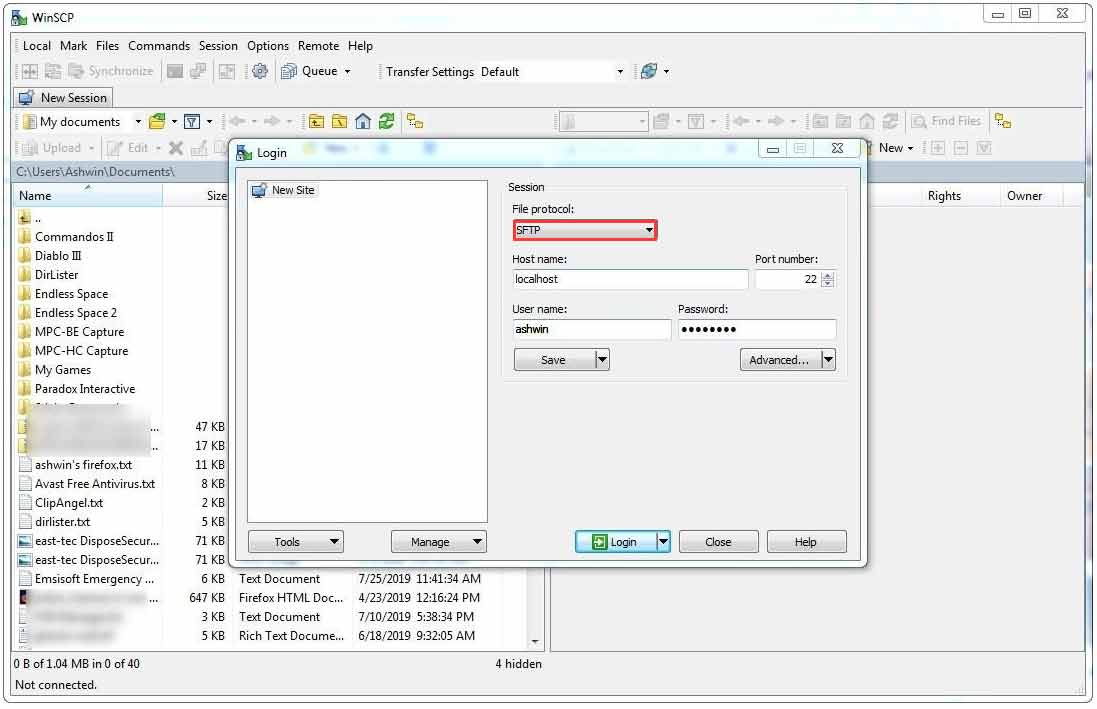
Task: Click the Save button in Login dialog
Action: [x=553, y=360]
